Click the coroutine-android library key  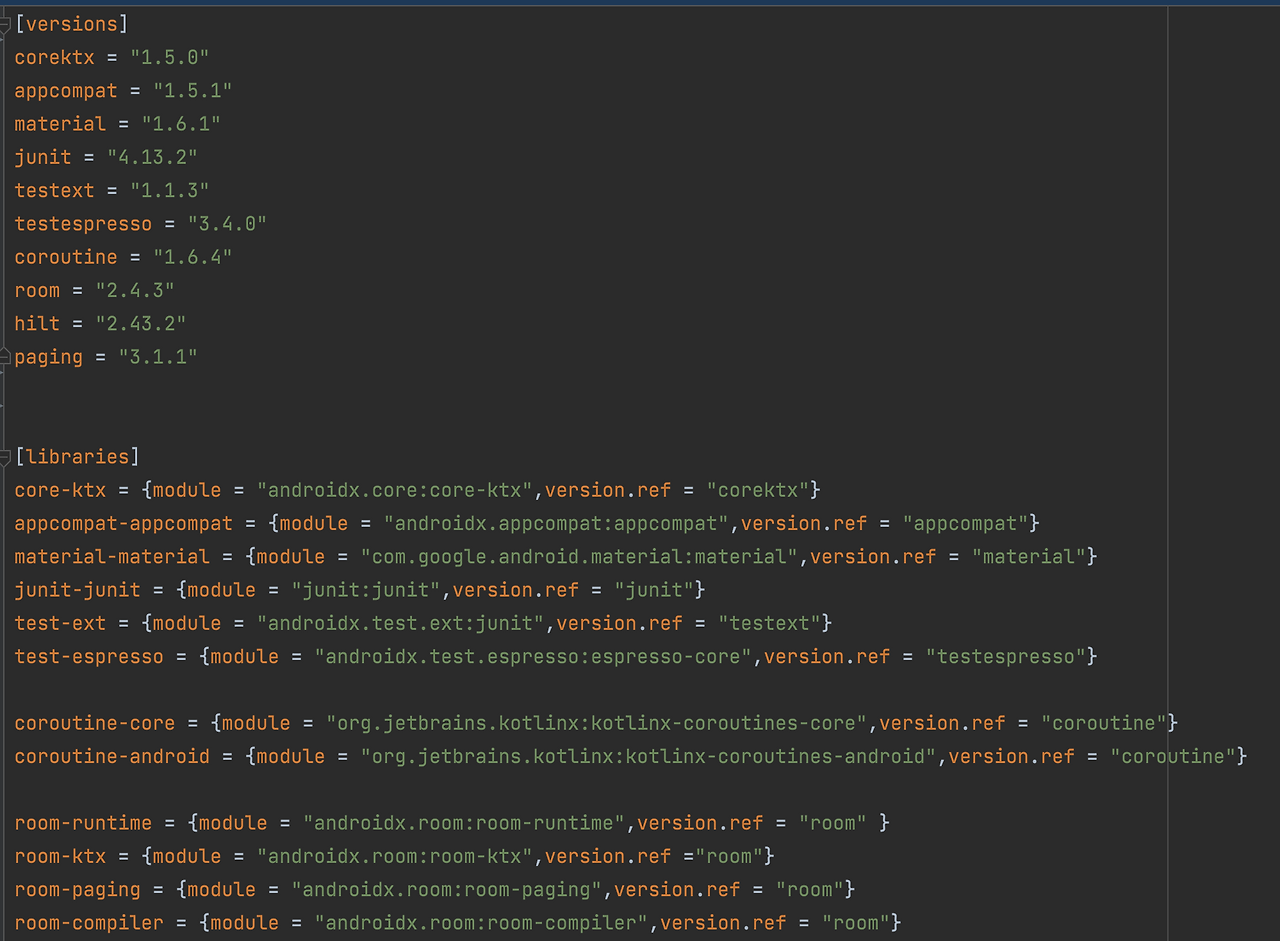pos(112,757)
